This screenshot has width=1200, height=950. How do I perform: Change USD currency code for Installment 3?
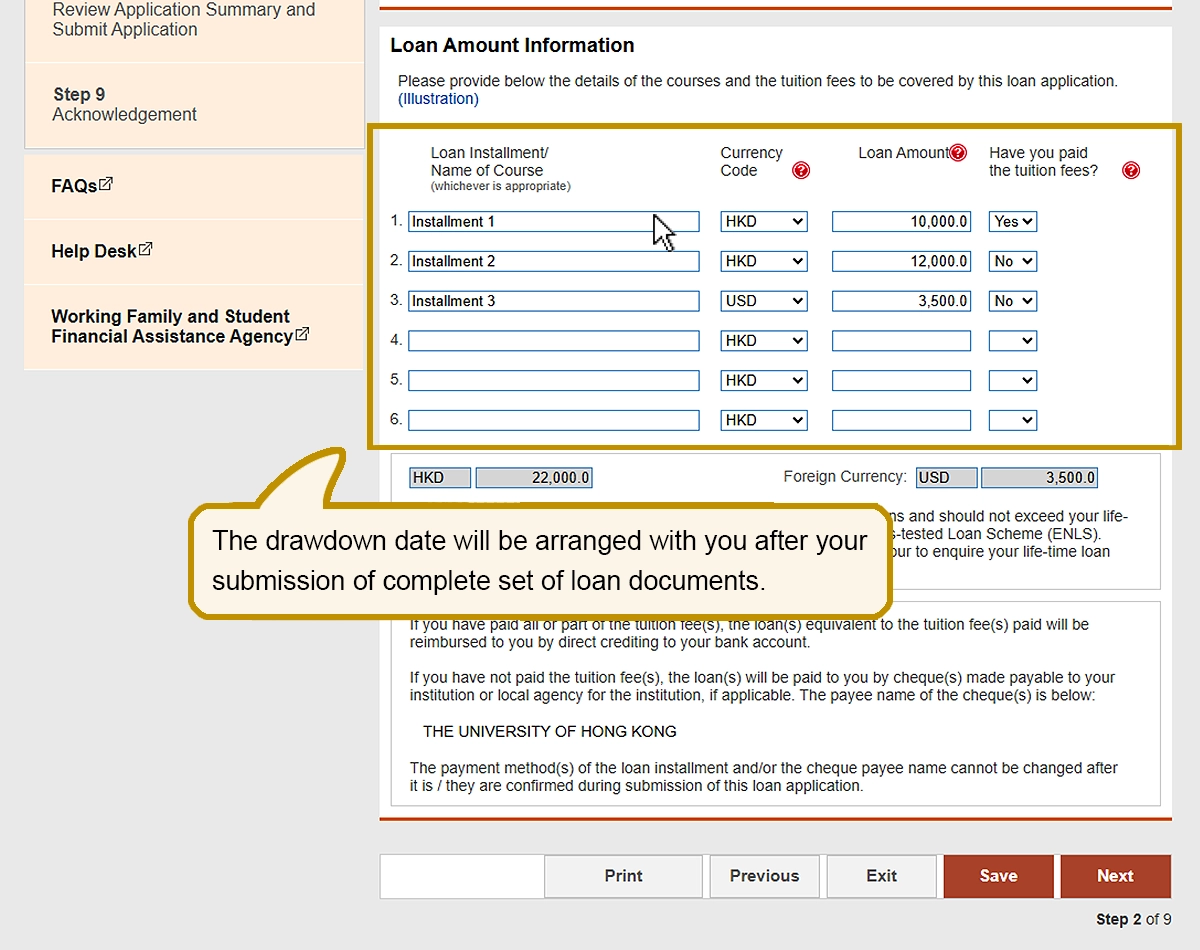point(764,301)
